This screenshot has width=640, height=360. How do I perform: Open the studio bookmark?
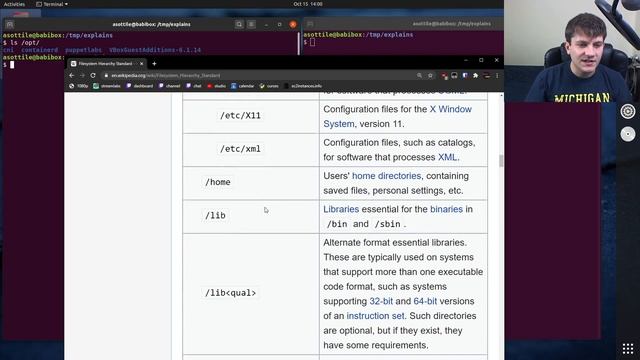coord(216,86)
